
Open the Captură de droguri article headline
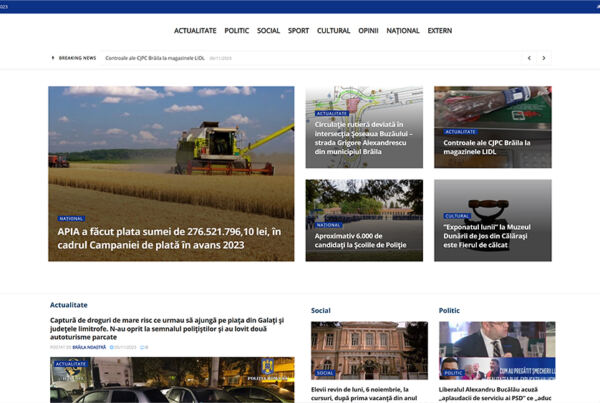pyautogui.click(x=170, y=327)
